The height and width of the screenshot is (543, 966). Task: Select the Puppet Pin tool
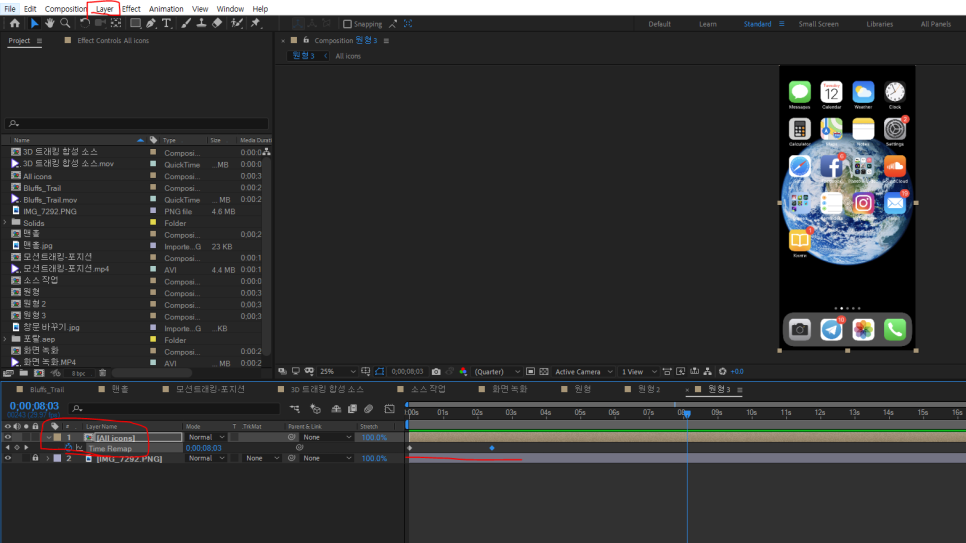[256, 23]
